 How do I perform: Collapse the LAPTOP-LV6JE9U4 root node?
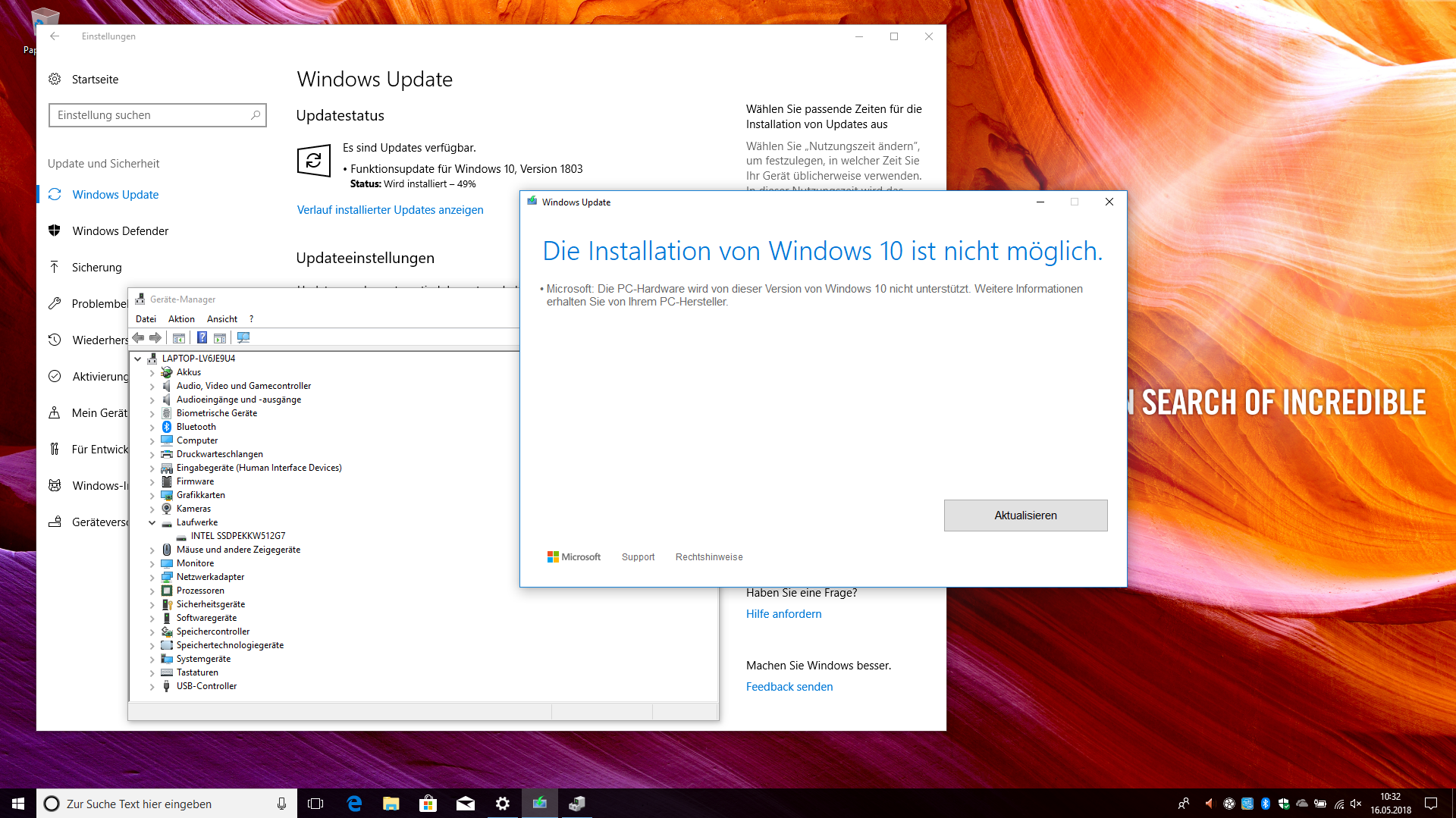(x=137, y=359)
